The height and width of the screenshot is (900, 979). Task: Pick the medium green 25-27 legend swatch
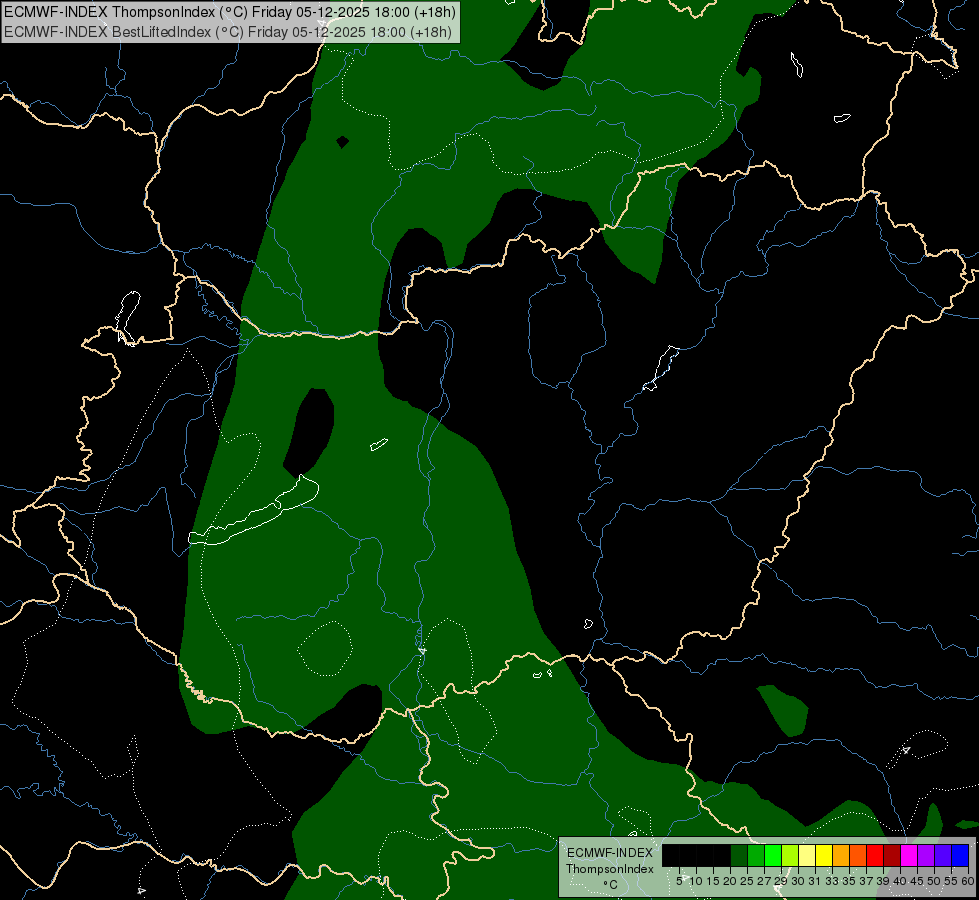[756, 855]
